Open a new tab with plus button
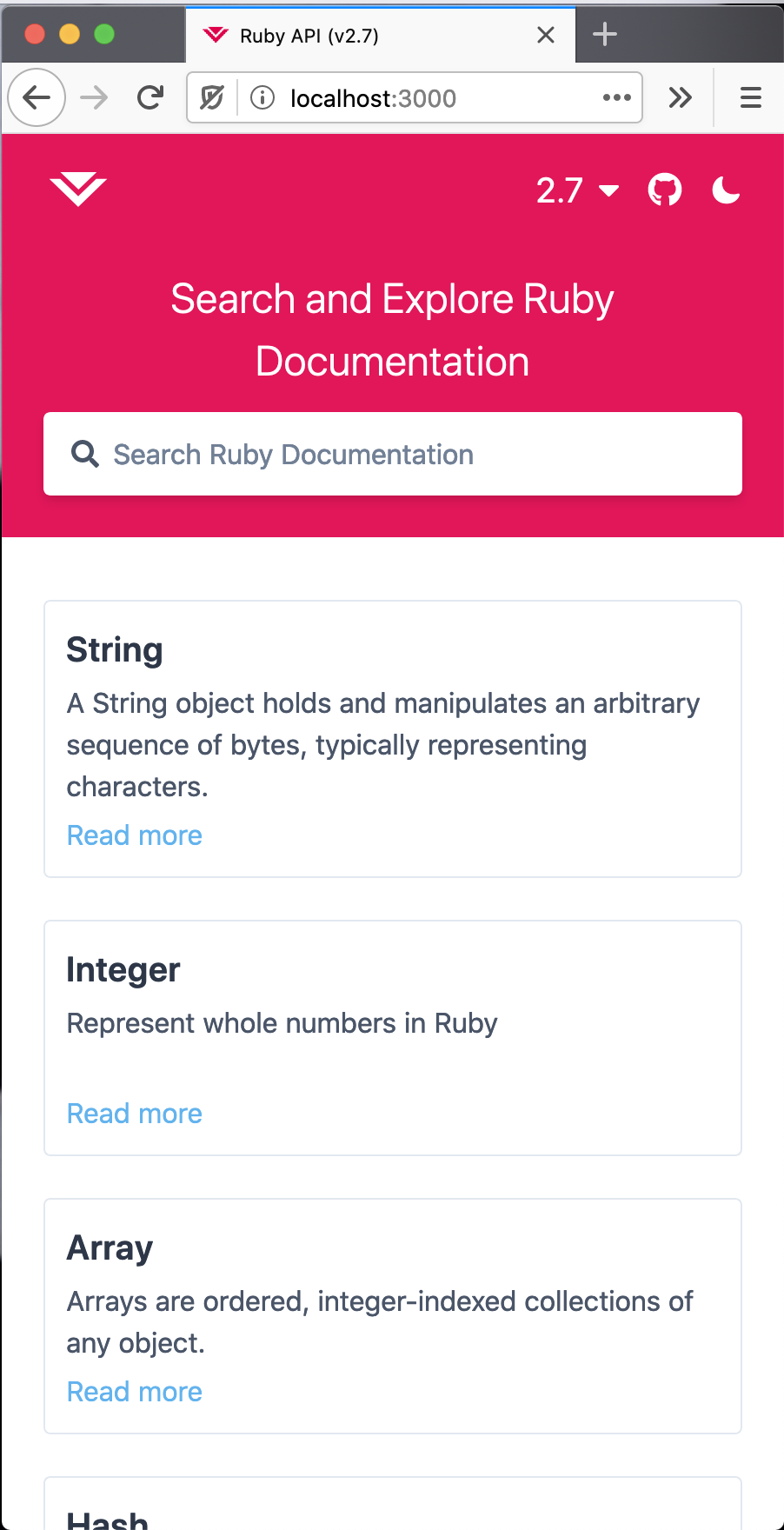The image size is (784, 1530). [x=604, y=35]
